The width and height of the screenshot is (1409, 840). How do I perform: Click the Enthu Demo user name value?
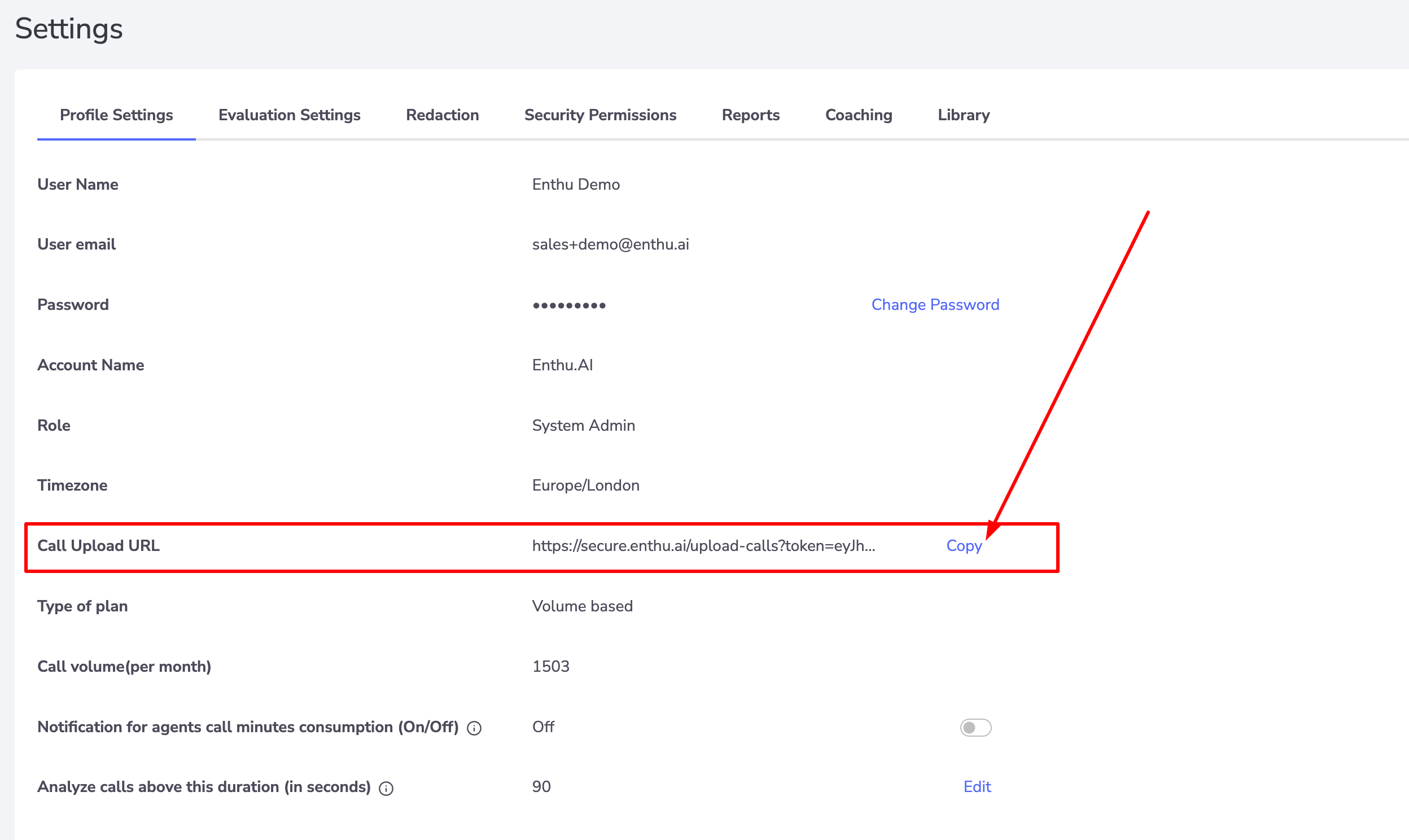575,185
